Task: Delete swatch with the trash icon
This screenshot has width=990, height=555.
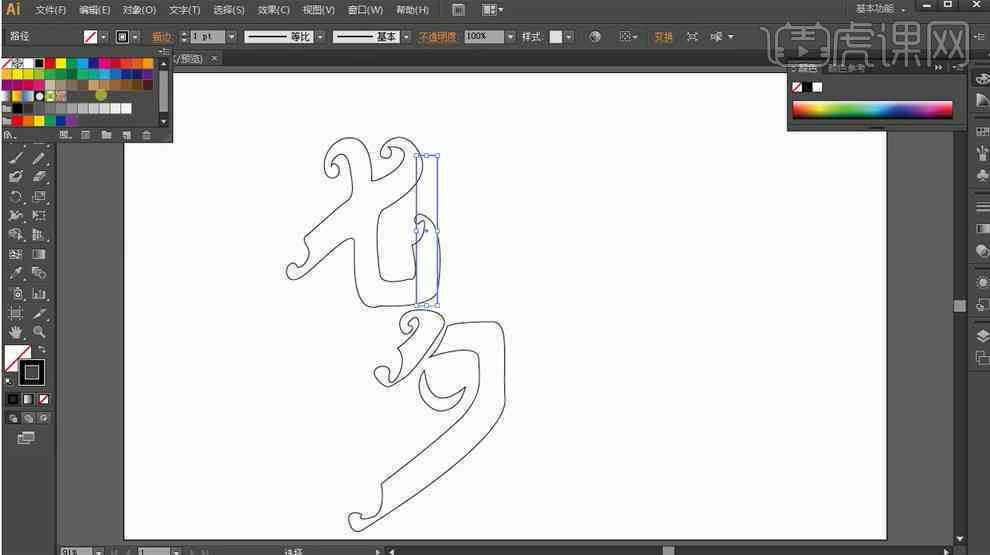Action: pyautogui.click(x=146, y=135)
